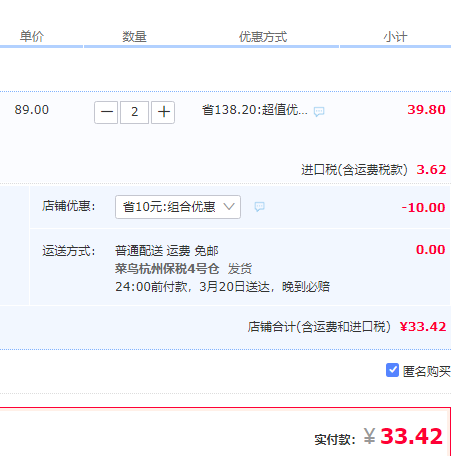The width and height of the screenshot is (454, 456).
Task: Click the dropdown chevron arrow in 店铺优惠
Action: point(229,207)
